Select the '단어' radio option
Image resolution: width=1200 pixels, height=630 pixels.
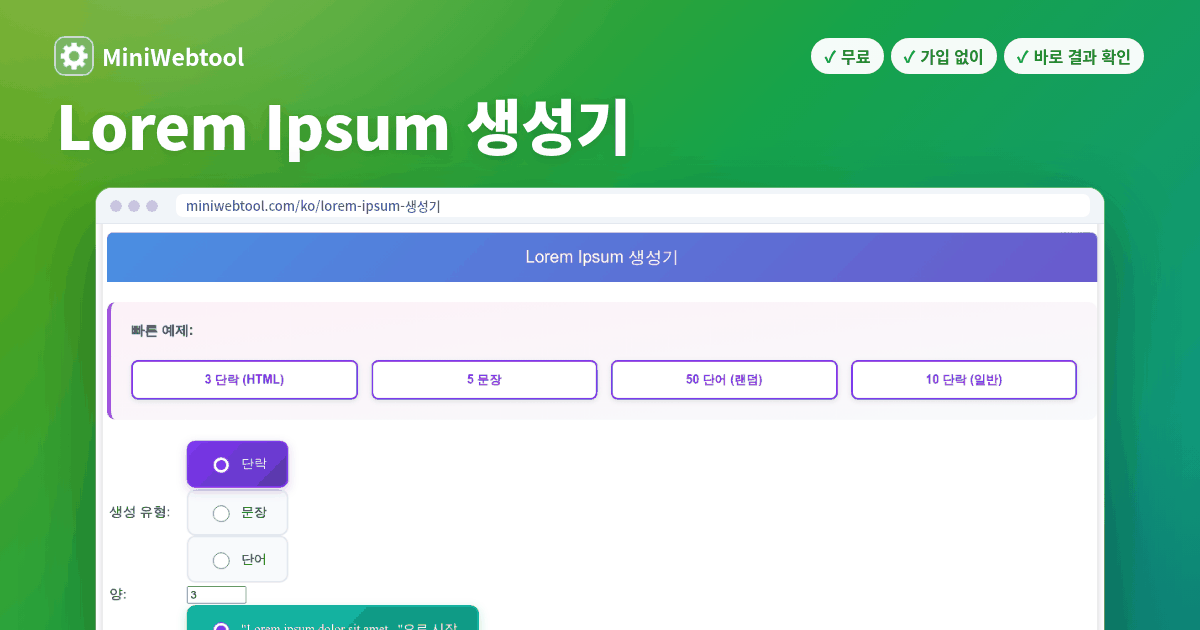click(x=237, y=560)
